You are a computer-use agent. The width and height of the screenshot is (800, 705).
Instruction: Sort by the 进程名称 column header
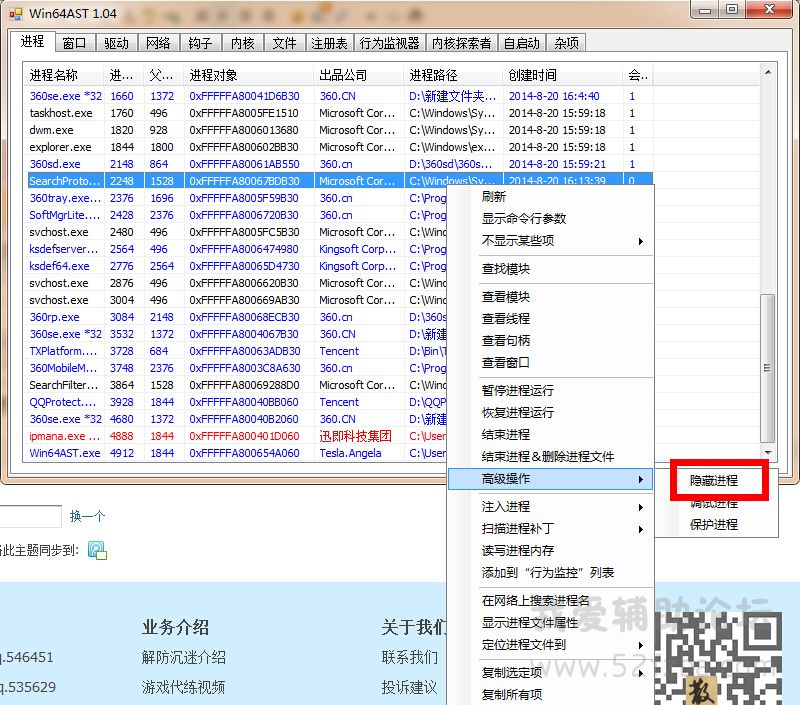point(64,75)
